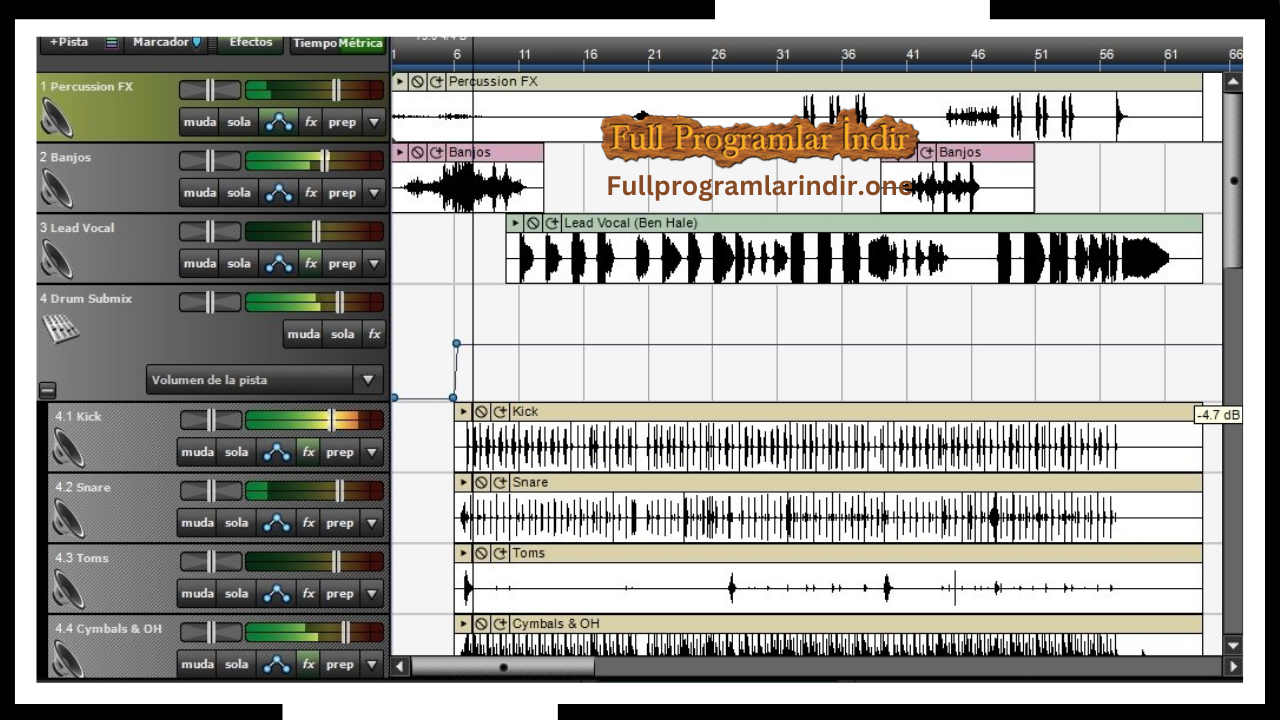The image size is (1280, 720).
Task: Open prep dropdown arrow on Percussion FX track
Action: point(374,122)
